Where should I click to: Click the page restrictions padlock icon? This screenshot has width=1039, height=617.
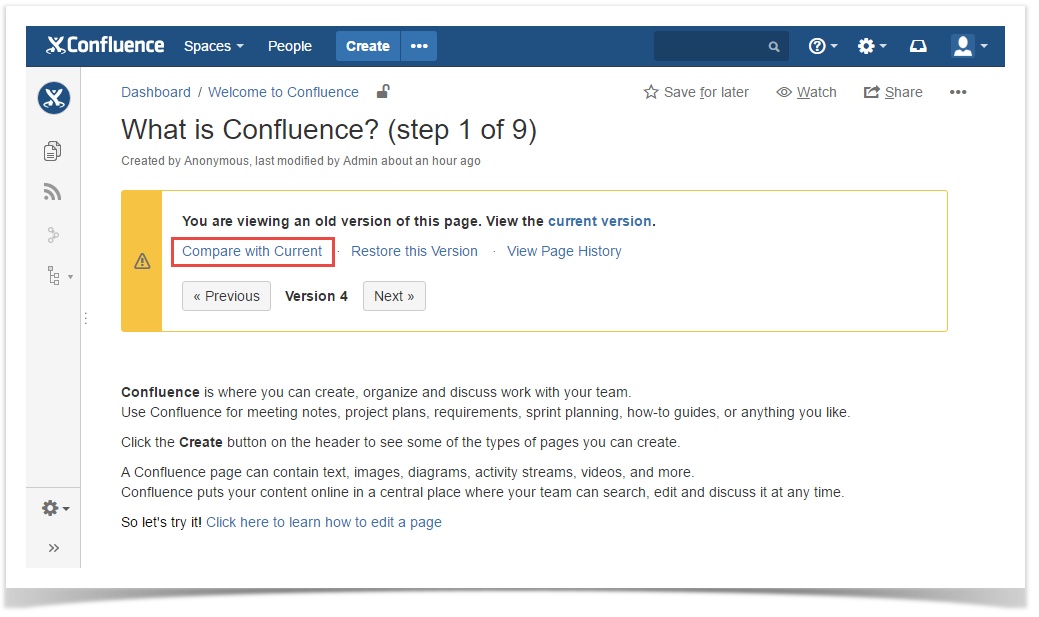[x=383, y=91]
